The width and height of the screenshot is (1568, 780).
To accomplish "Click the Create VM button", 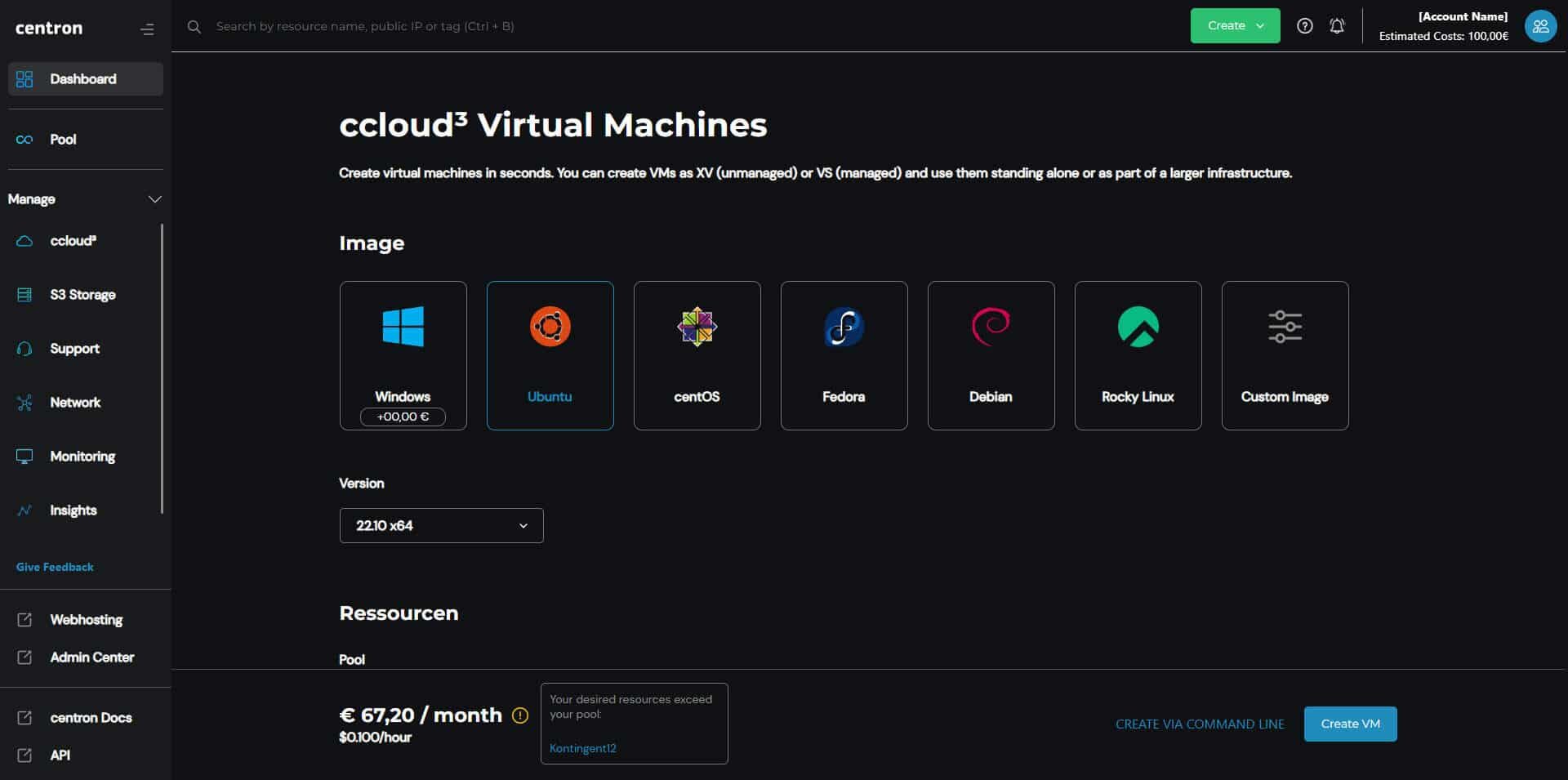I will click(x=1351, y=724).
